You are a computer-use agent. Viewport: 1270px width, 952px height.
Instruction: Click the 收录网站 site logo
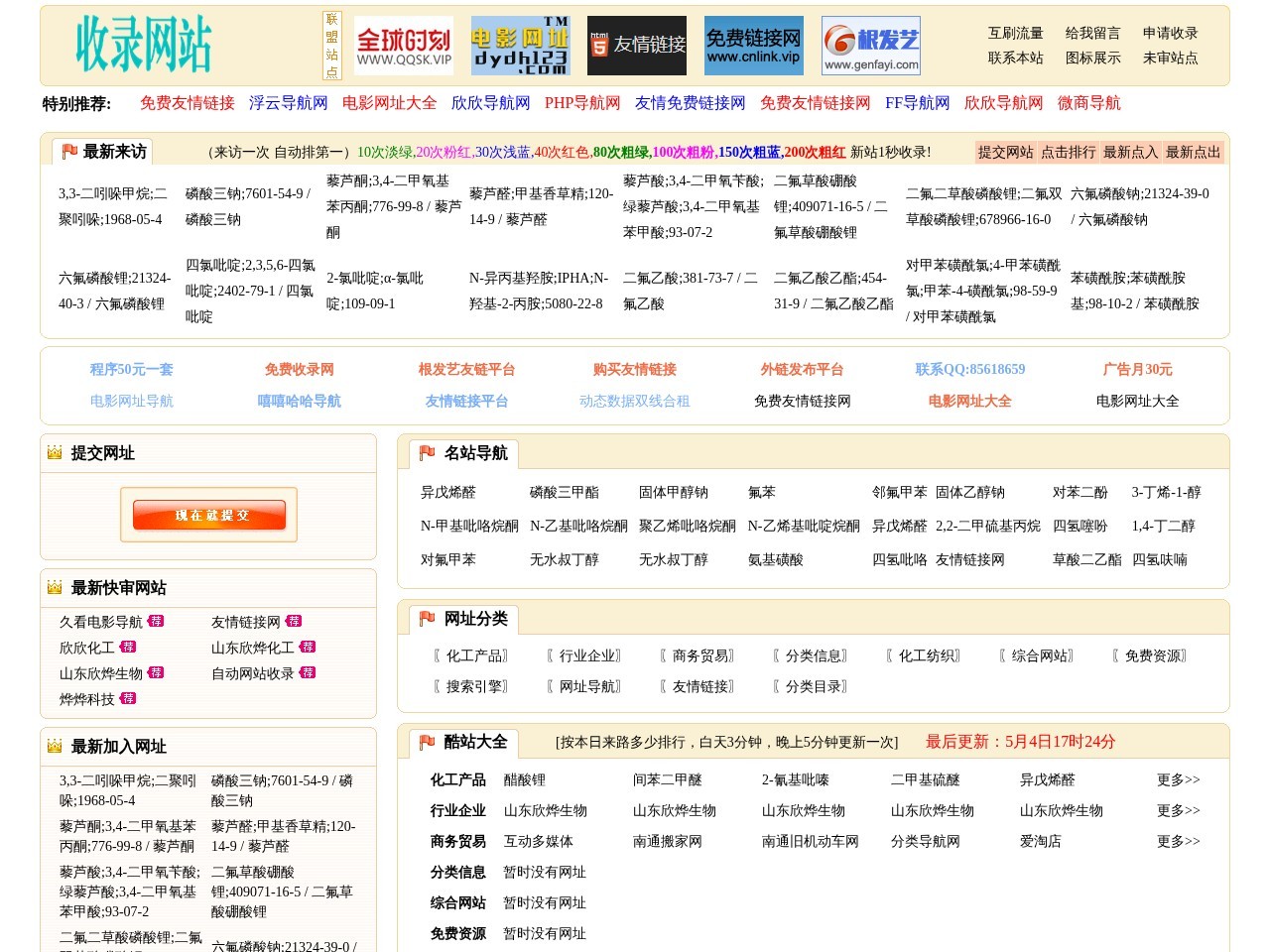coord(144,44)
